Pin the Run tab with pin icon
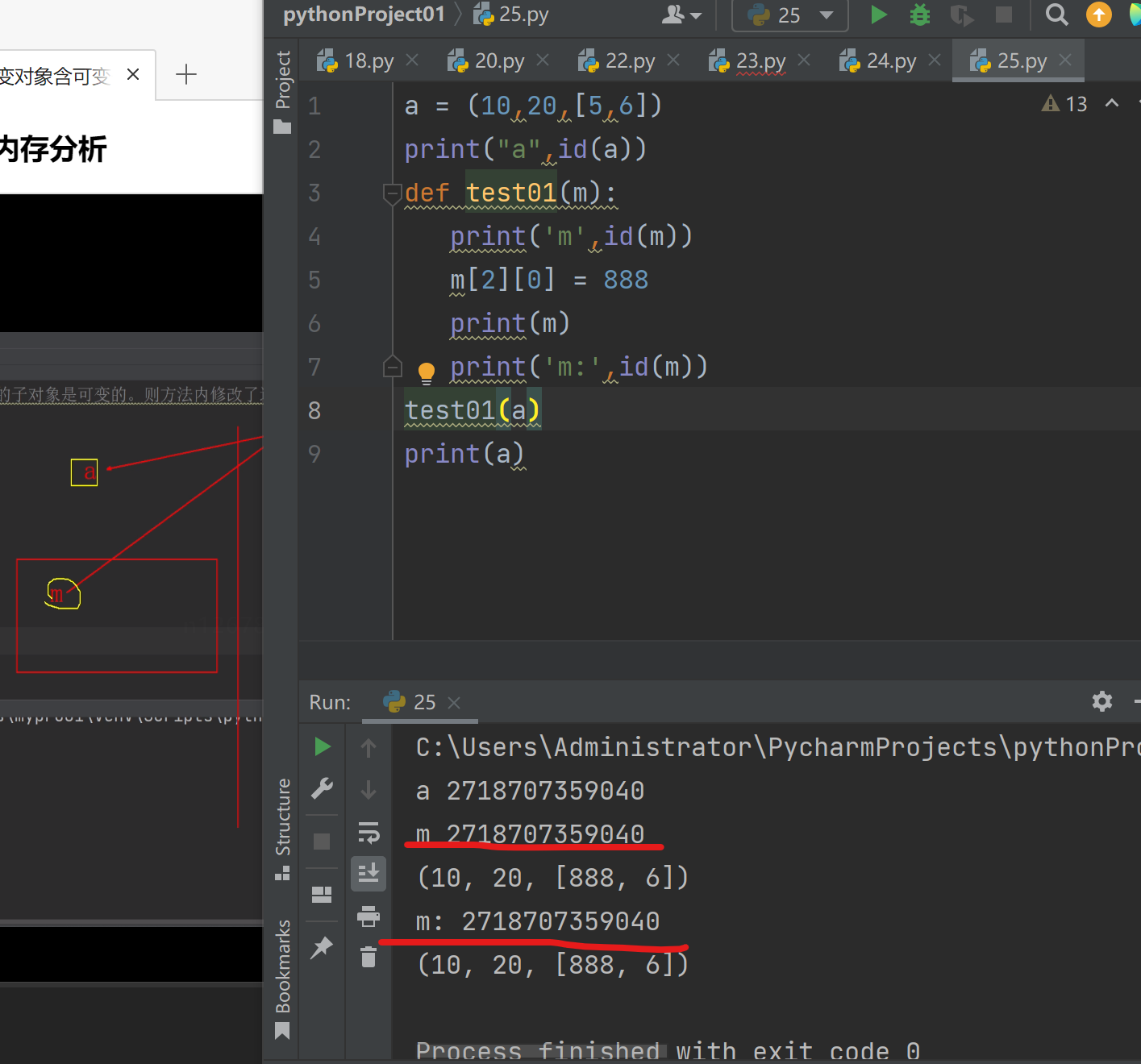Viewport: 1141px width, 1064px height. click(322, 948)
